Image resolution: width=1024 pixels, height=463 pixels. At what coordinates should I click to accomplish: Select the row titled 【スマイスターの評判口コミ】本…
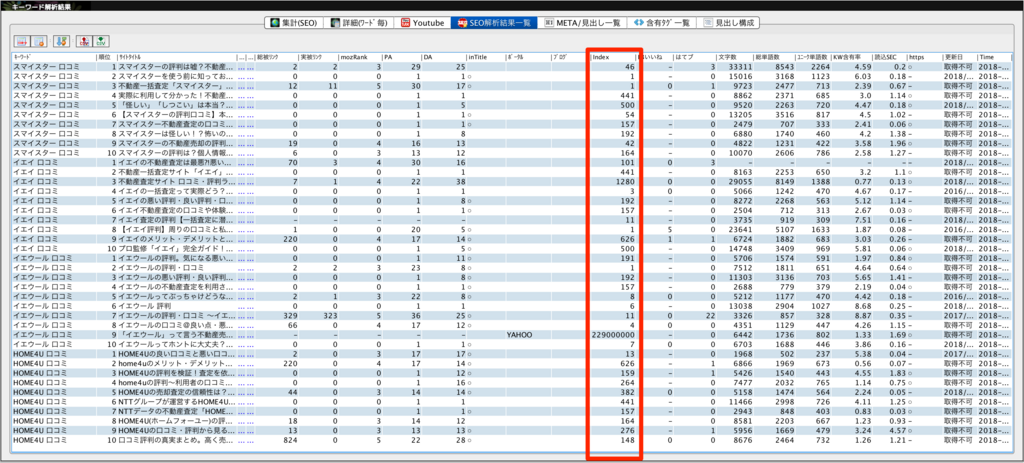click(x=511, y=114)
